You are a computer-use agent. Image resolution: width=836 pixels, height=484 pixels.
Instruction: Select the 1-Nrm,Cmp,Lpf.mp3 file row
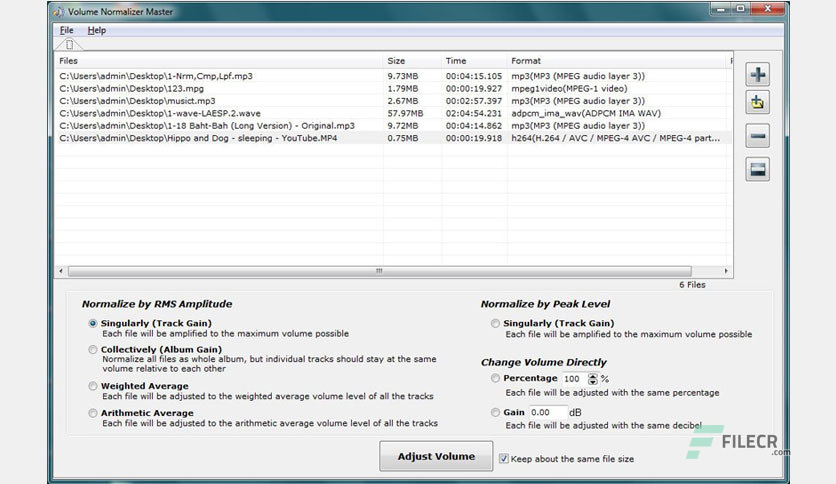pos(393,76)
